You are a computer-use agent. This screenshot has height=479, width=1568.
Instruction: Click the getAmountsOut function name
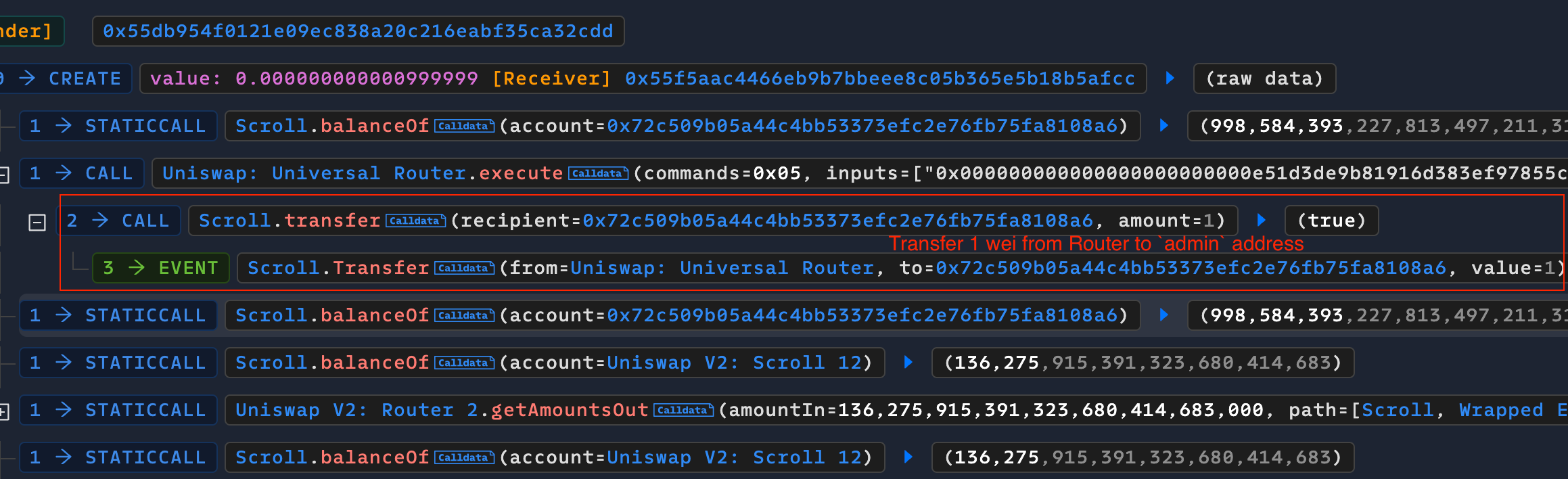pos(570,410)
